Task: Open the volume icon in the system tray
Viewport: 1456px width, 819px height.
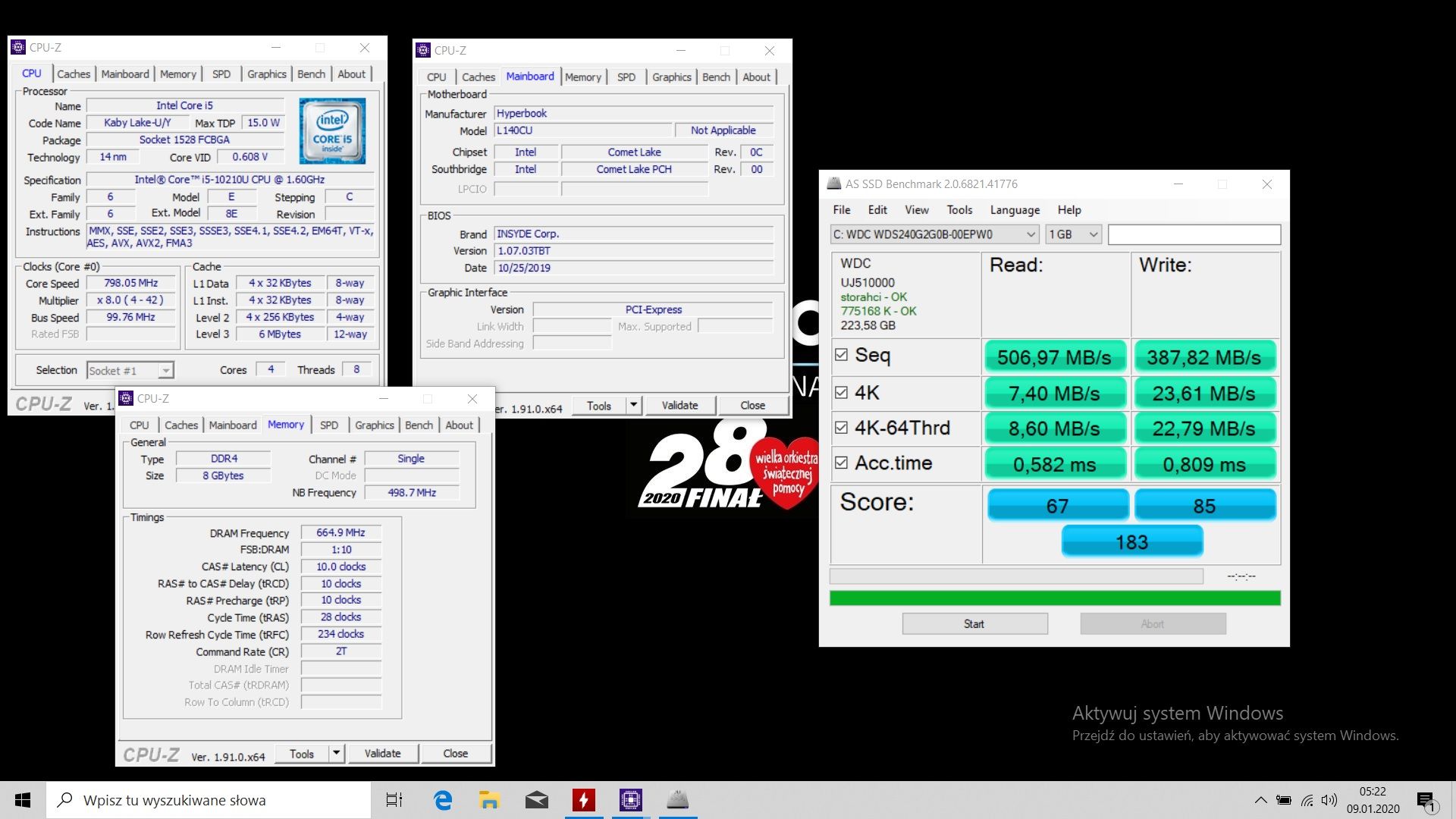Action: (1329, 800)
